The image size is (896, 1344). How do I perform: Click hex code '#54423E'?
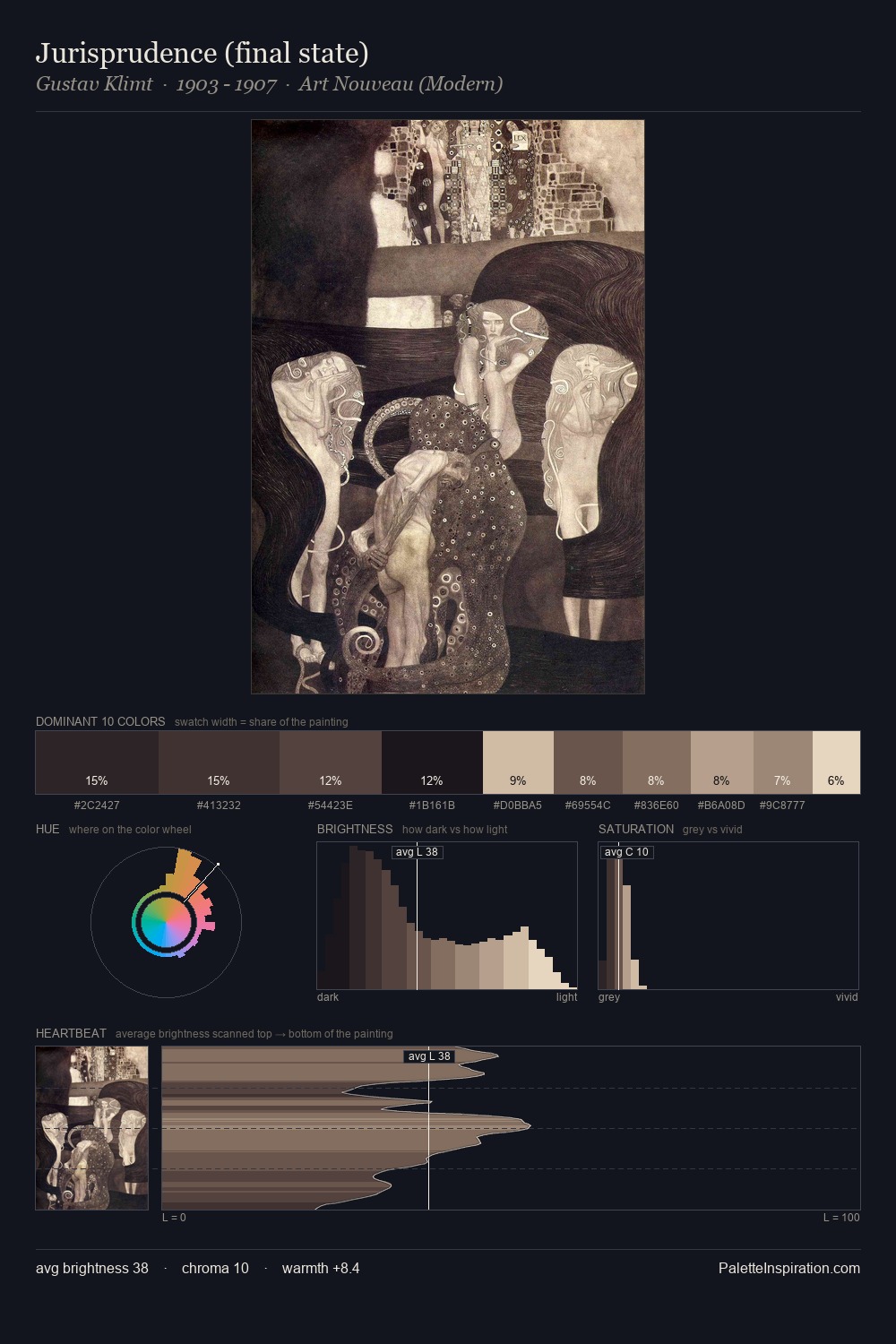331,806
